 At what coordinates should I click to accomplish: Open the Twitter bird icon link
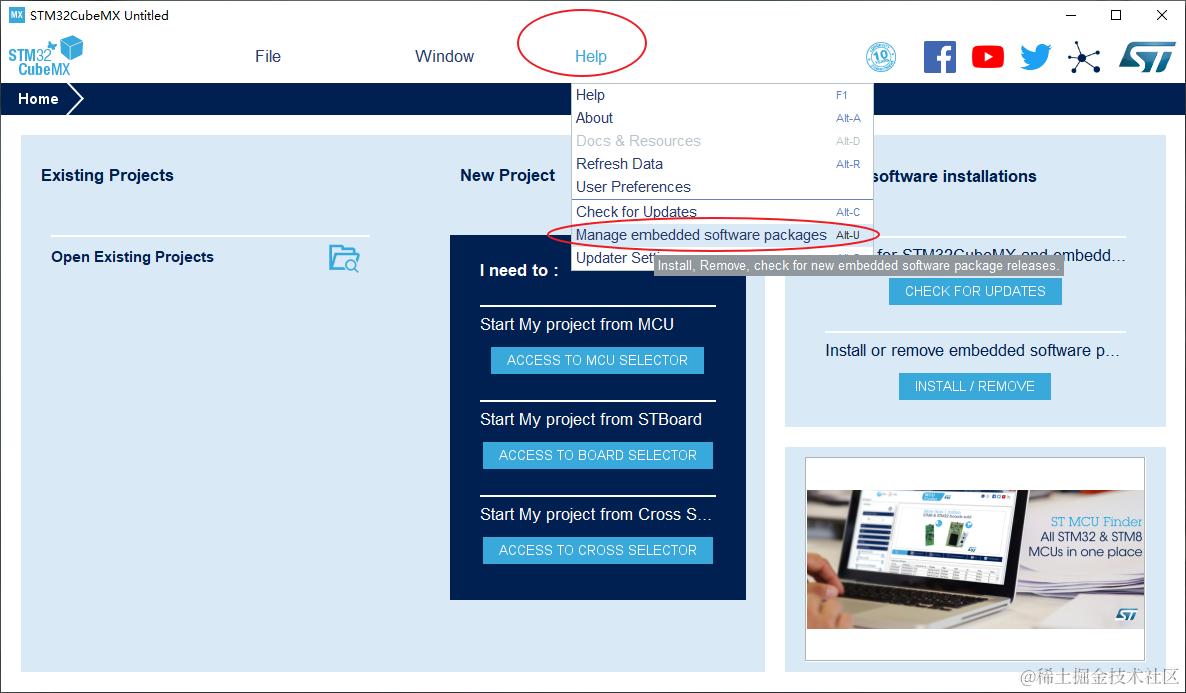point(1035,57)
